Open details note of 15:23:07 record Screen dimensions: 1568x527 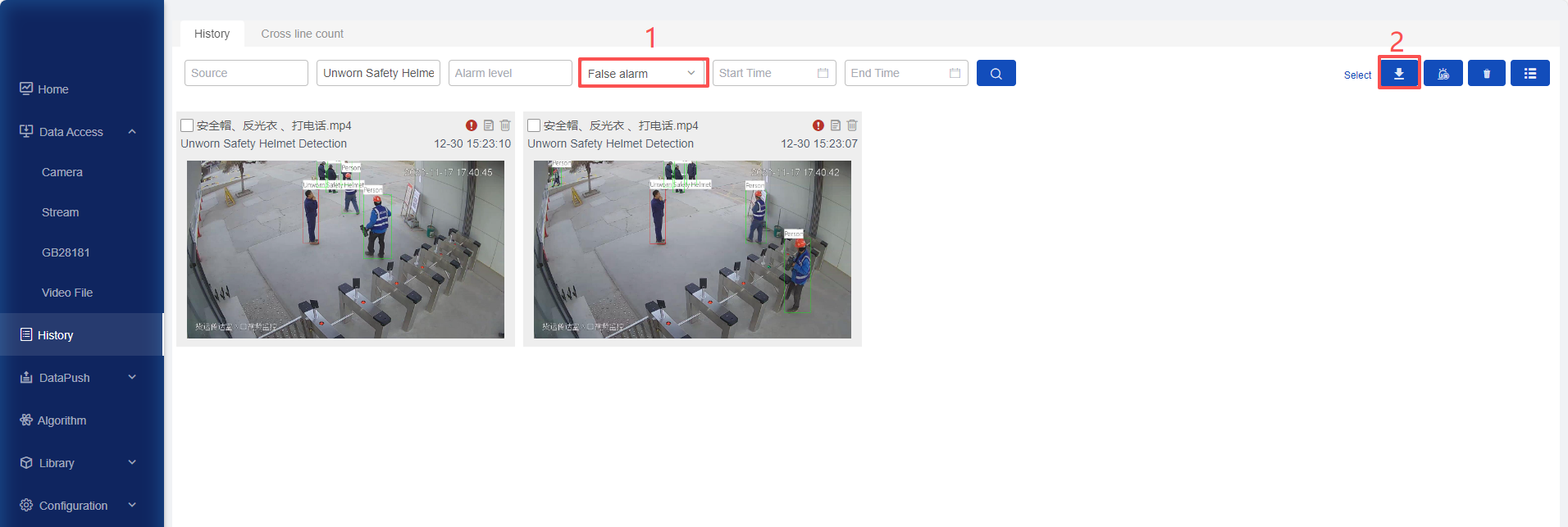coord(835,125)
